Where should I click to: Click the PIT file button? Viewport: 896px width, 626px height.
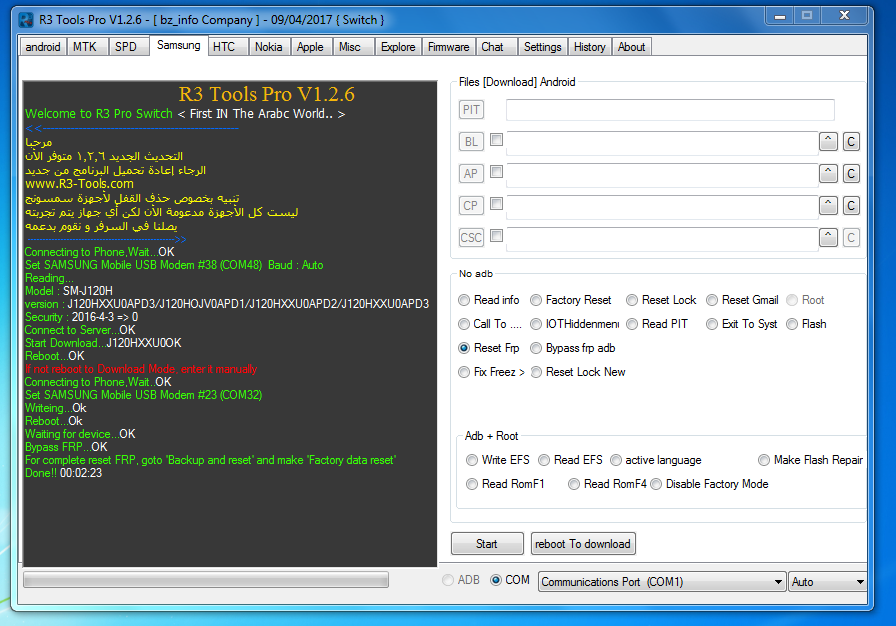click(471, 110)
